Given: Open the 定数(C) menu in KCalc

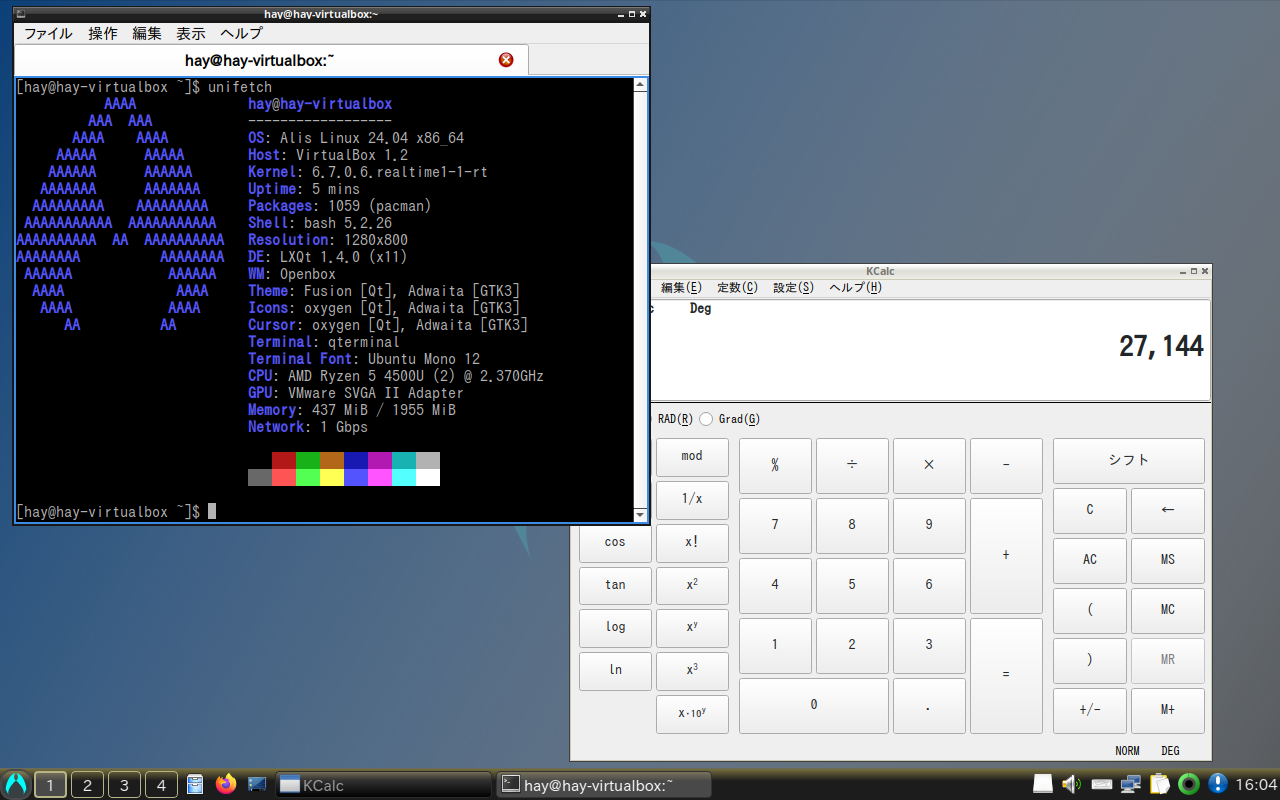Looking at the screenshot, I should (x=737, y=288).
